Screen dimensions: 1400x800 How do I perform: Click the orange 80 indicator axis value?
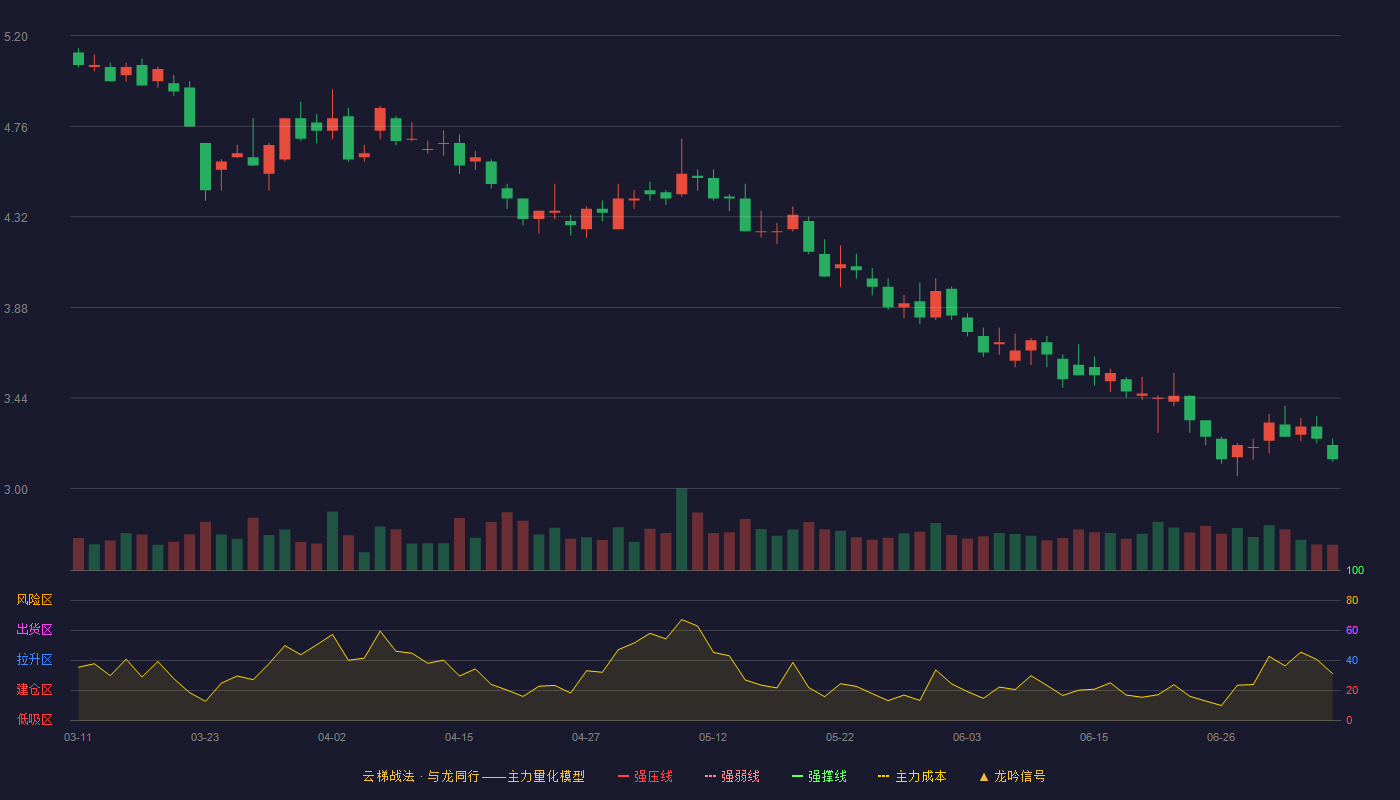click(1352, 600)
